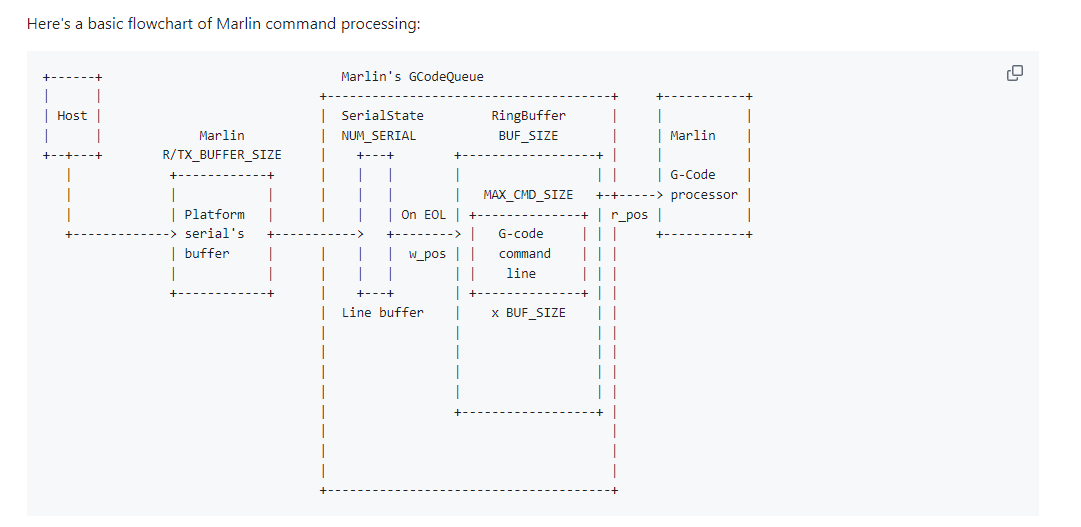
Task: Click the "G-Code" text above "processor"
Action: point(693,174)
